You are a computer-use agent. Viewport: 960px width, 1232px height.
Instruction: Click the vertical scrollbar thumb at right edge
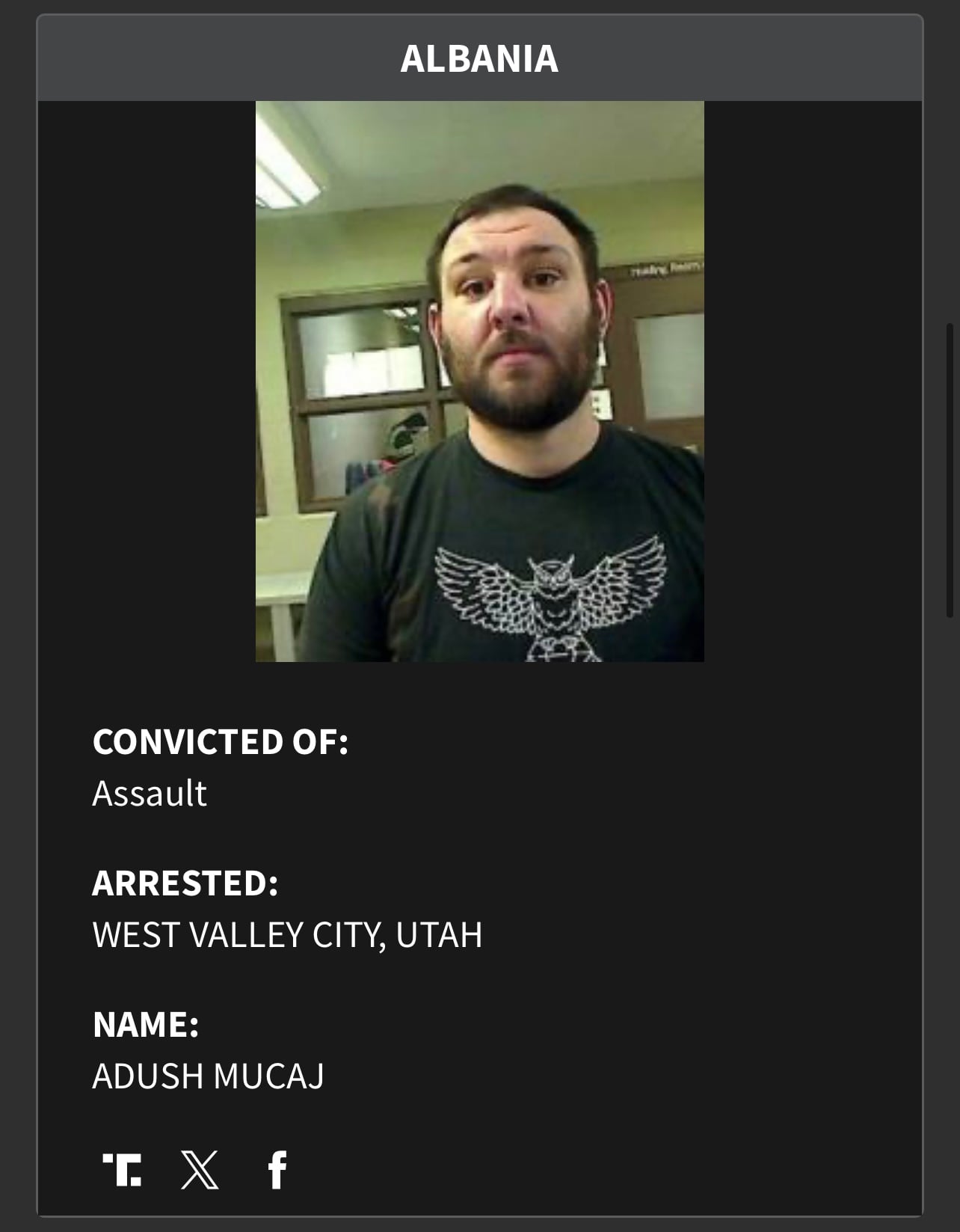tap(950, 470)
